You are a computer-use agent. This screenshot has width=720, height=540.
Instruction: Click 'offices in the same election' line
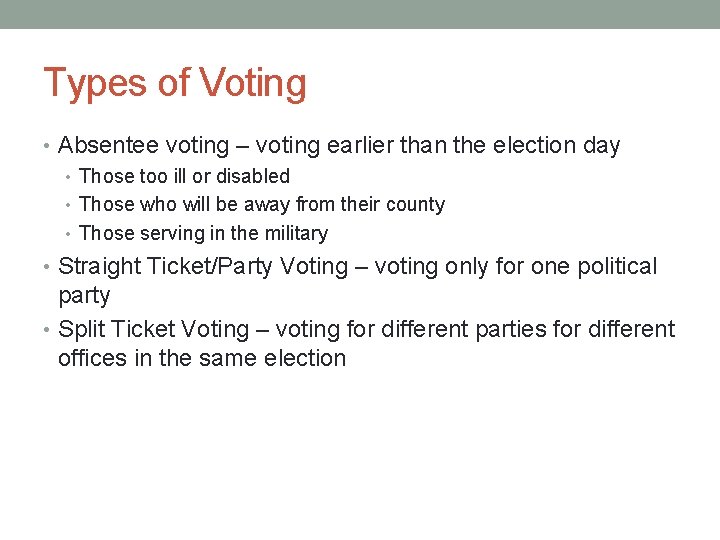[x=201, y=358]
